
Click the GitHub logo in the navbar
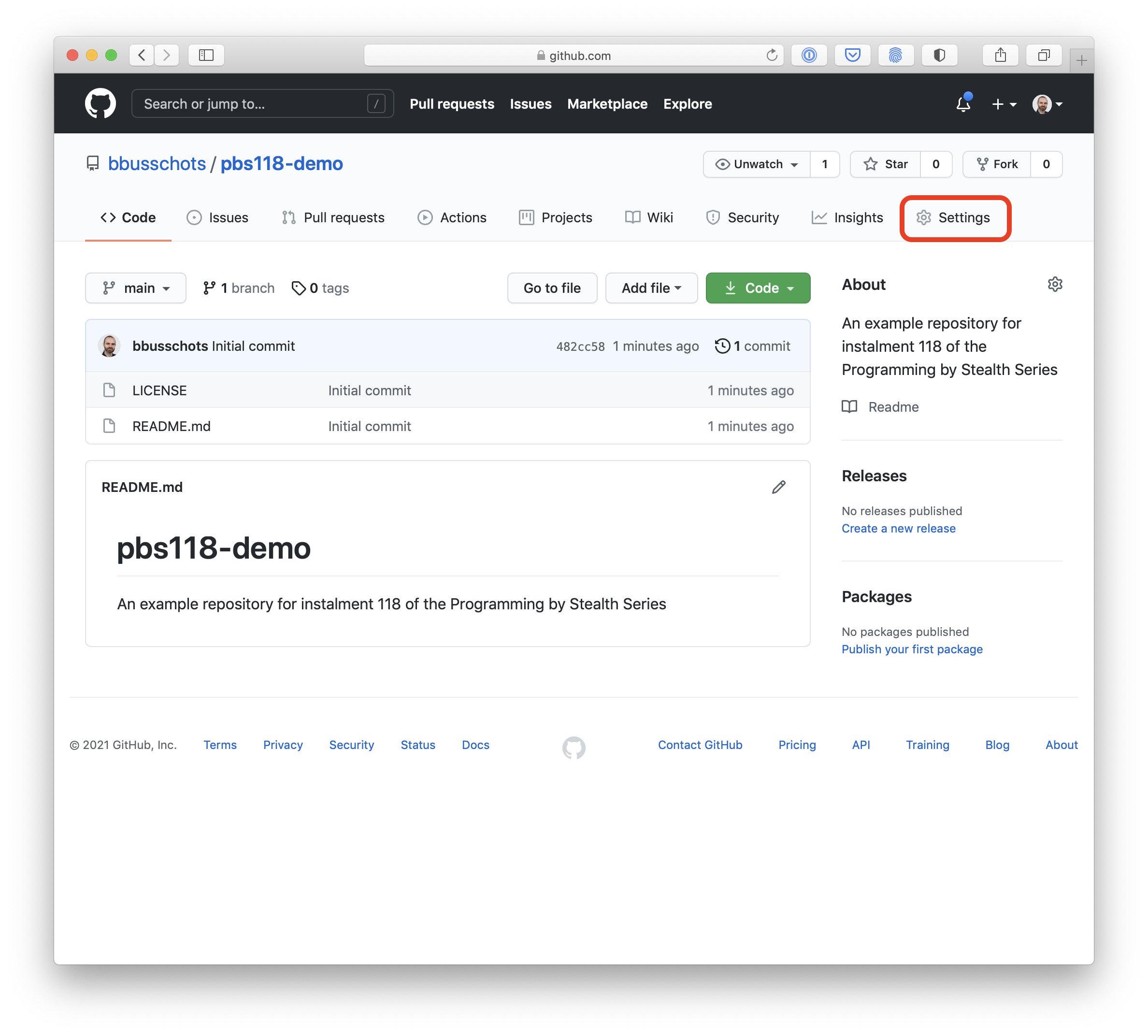[100, 103]
